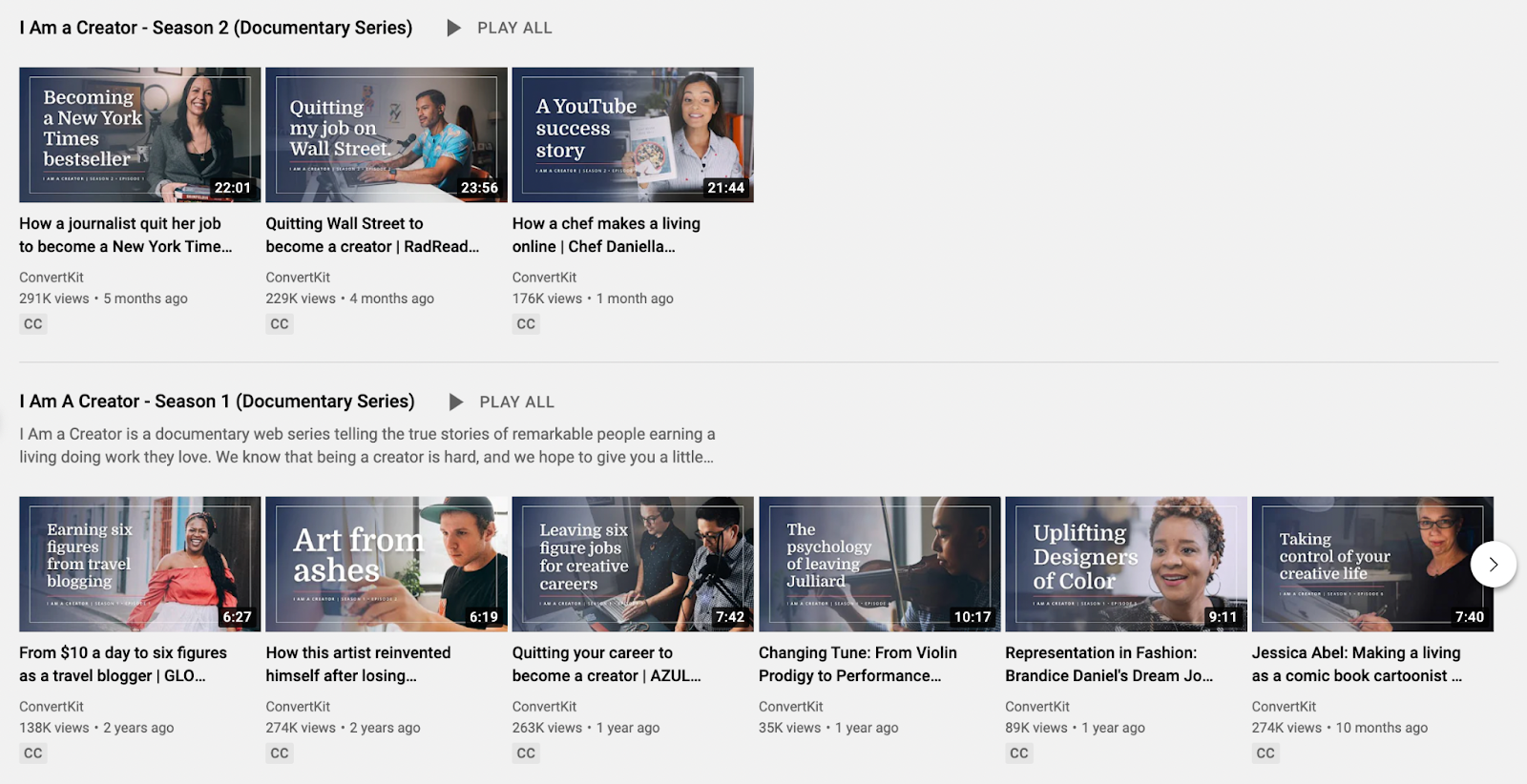Click CC badge under the travel blogger video
The width and height of the screenshot is (1527, 784).
[33, 753]
